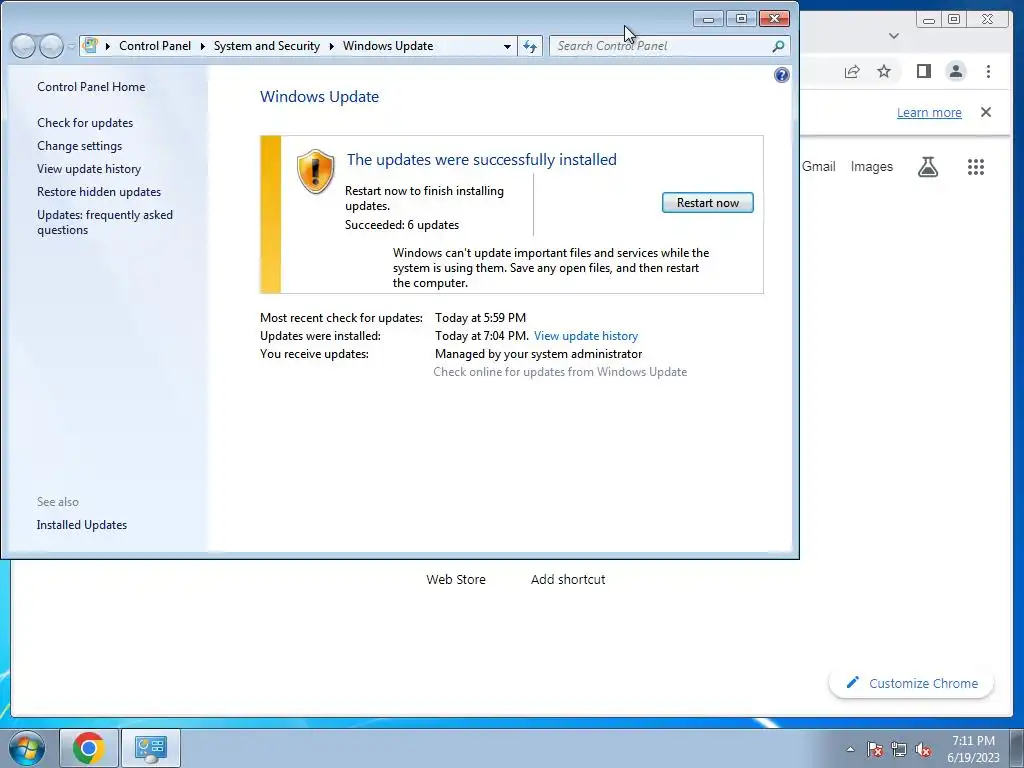The width and height of the screenshot is (1024, 768).
Task: Expand arrow after System and Security breadcrumb
Action: pos(332,46)
